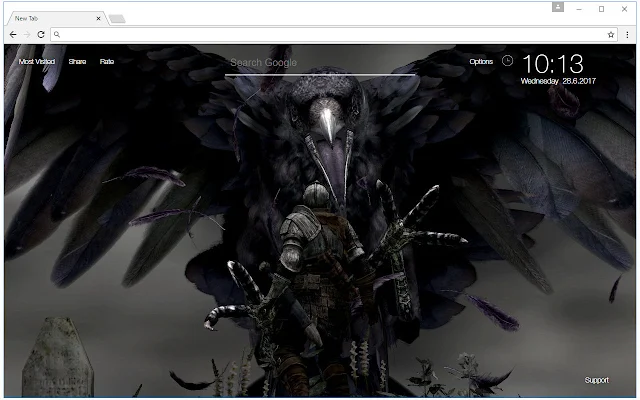The image size is (640, 400).
Task: Click the 10:13 clock display
Action: pyautogui.click(x=553, y=64)
